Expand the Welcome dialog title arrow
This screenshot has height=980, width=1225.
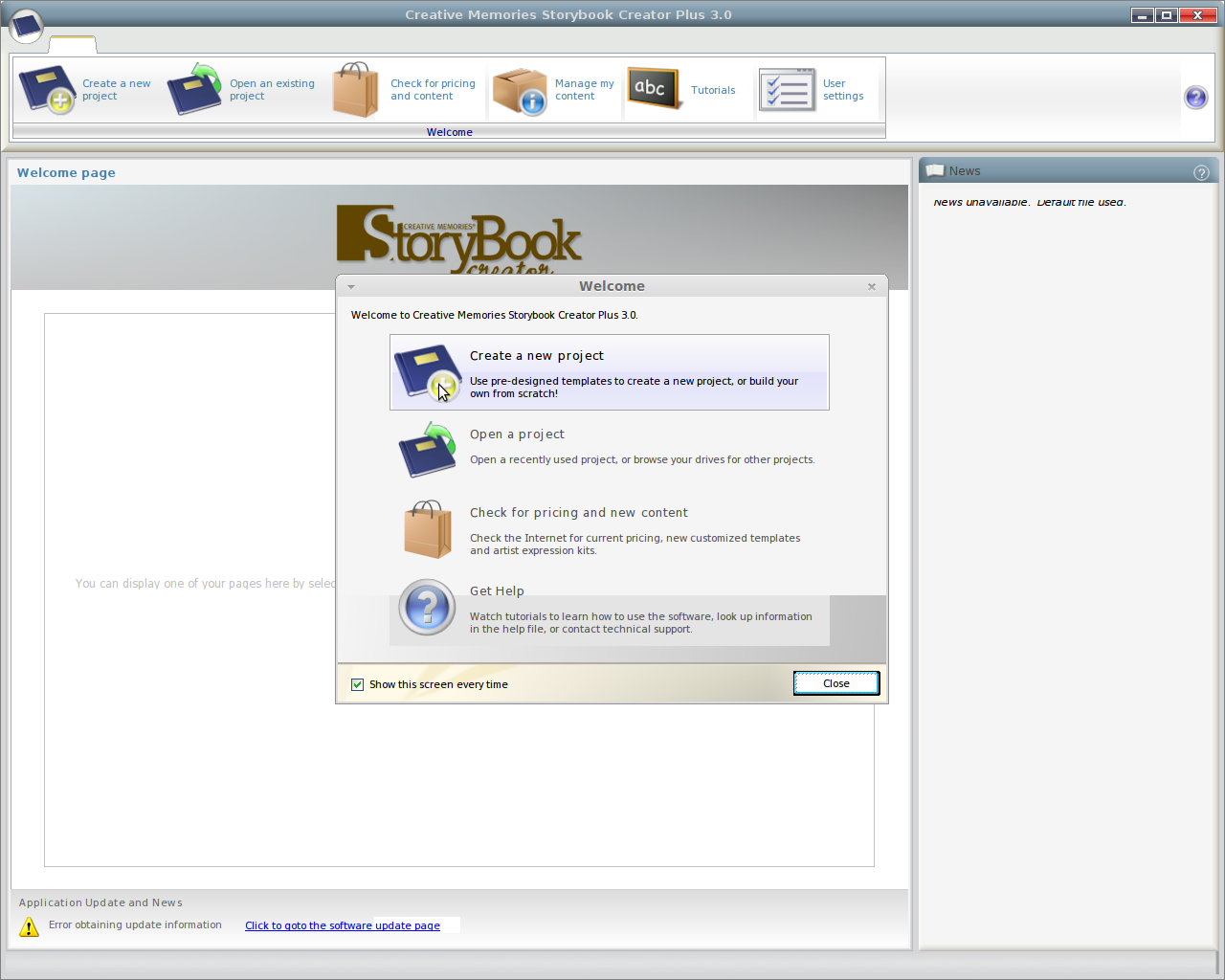pyautogui.click(x=350, y=286)
